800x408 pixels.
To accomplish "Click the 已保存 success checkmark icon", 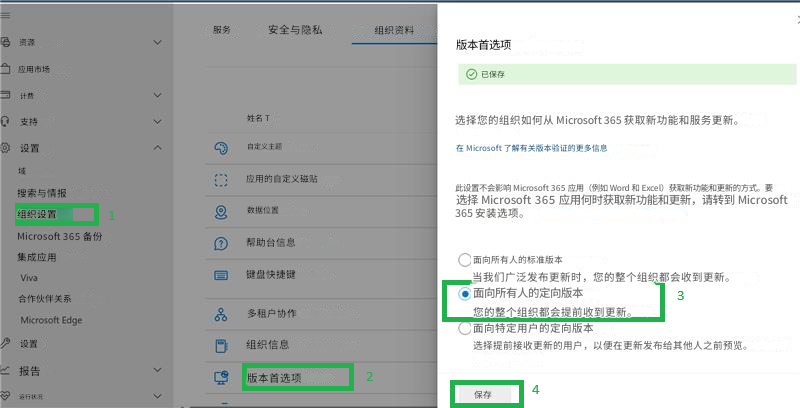I will pos(471,74).
